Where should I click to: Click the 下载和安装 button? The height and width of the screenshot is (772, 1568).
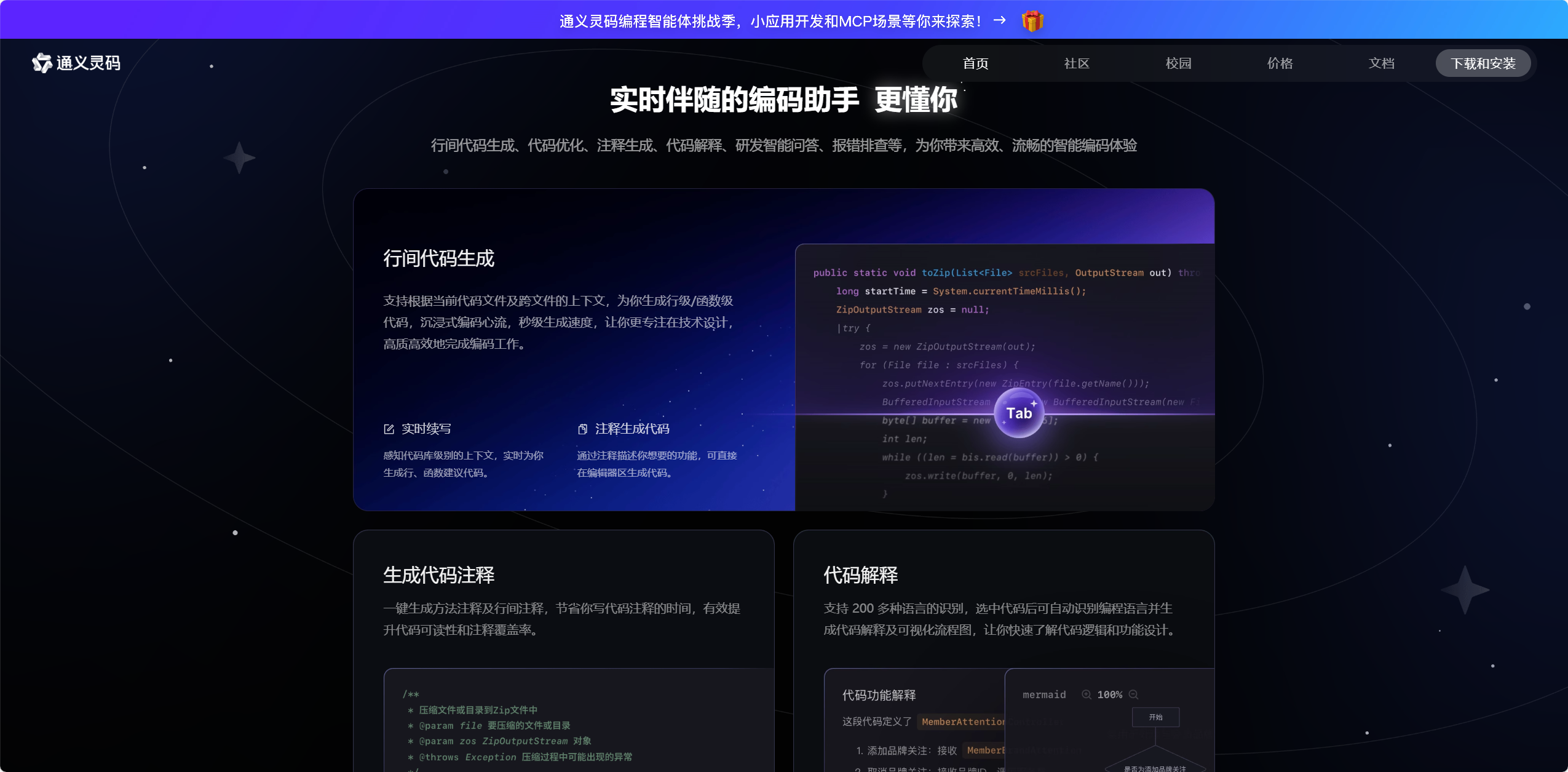1483,63
